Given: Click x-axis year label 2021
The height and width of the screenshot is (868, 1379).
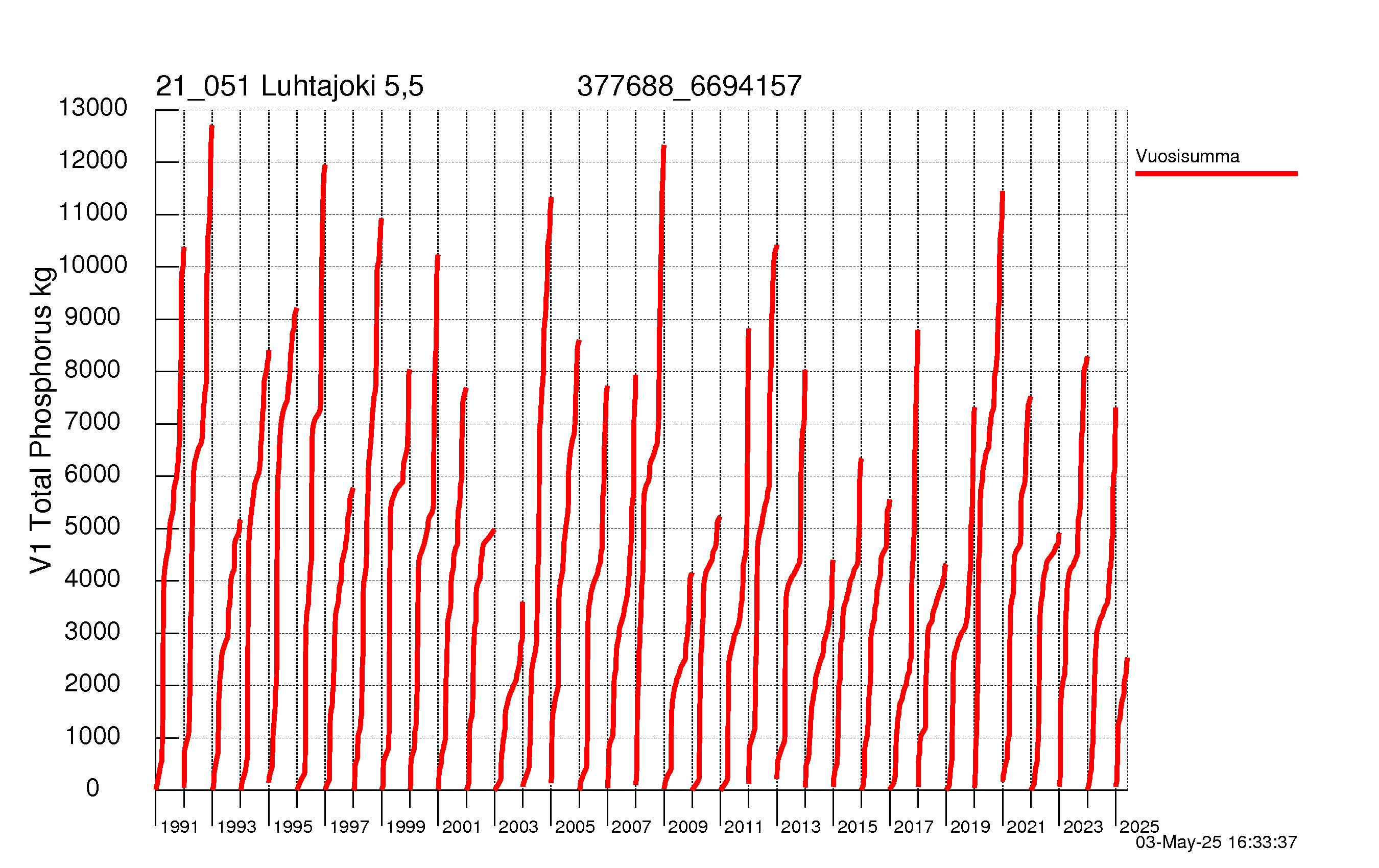Looking at the screenshot, I should tap(1026, 827).
